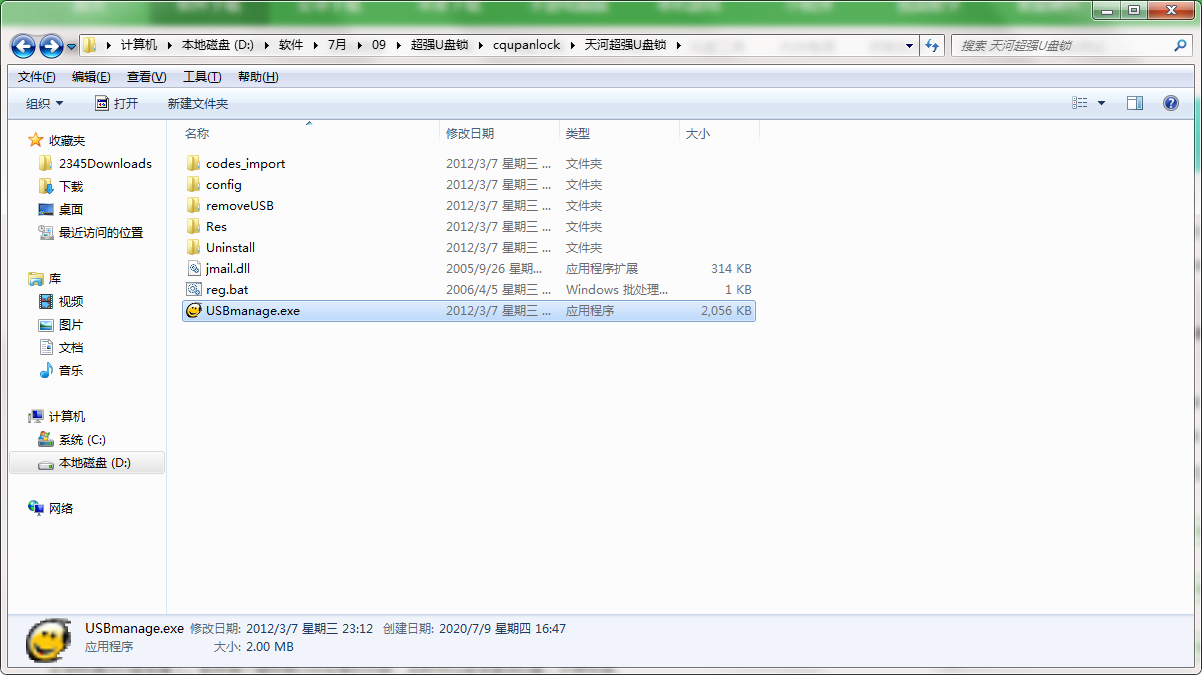
Task: Click cqupanlock breadcrumb segment
Action: click(527, 45)
